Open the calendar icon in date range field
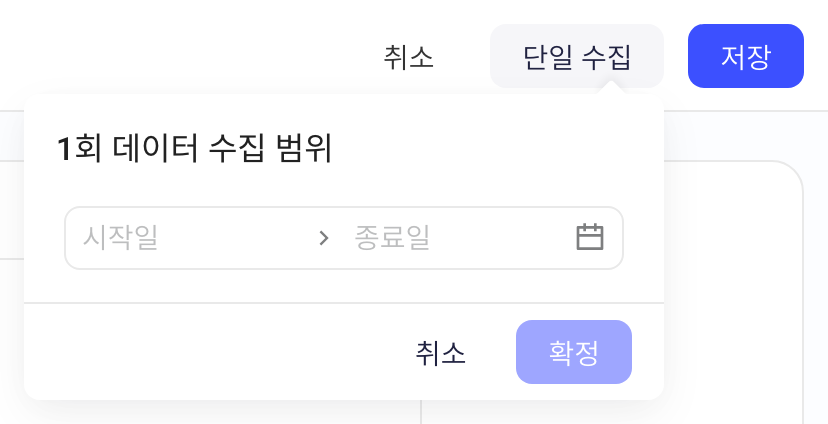 (590, 237)
